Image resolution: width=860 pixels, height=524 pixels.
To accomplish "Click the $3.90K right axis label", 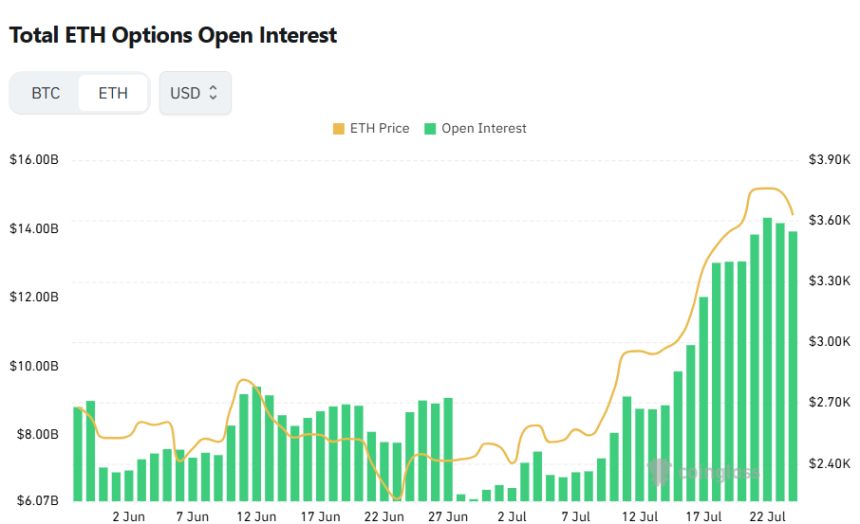I will point(829,160).
